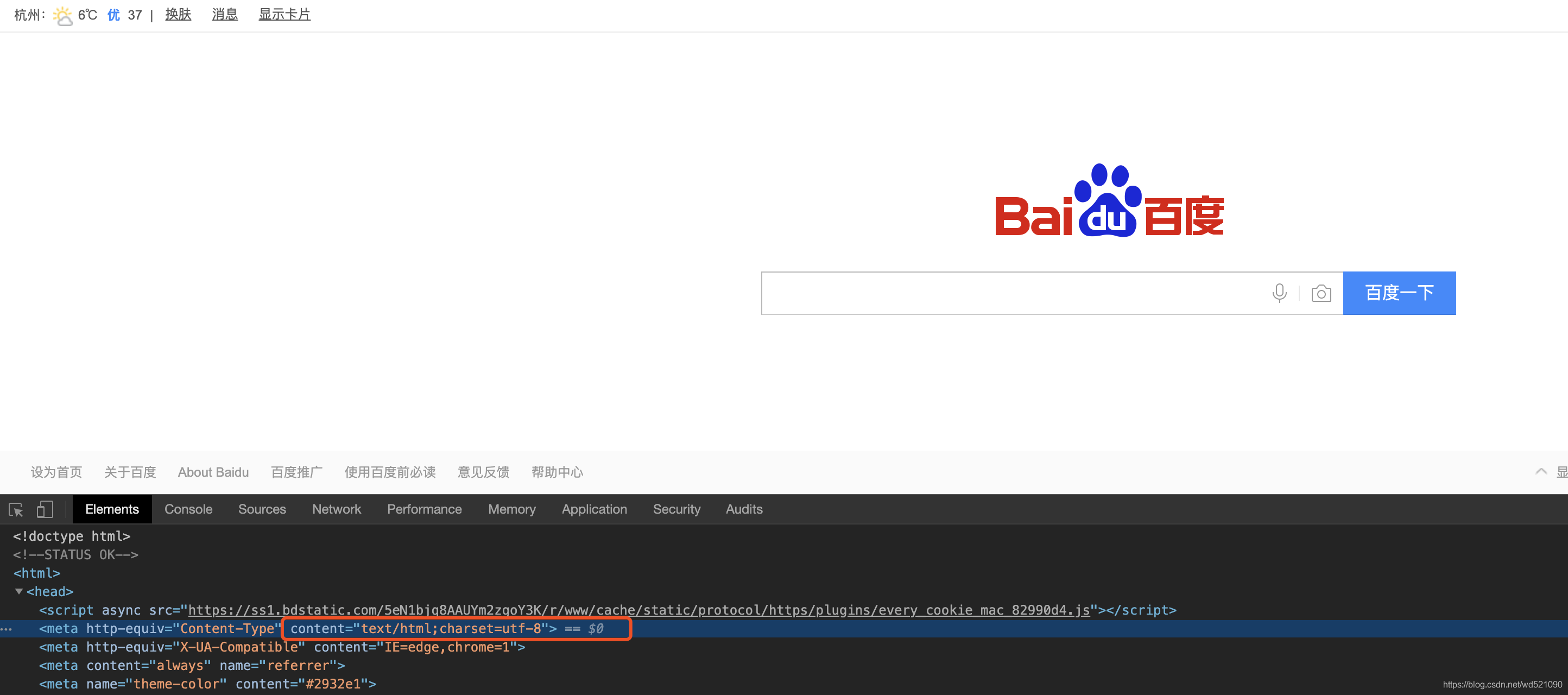1568x695 pixels.
Task: Switch to the Console tab
Action: point(188,509)
